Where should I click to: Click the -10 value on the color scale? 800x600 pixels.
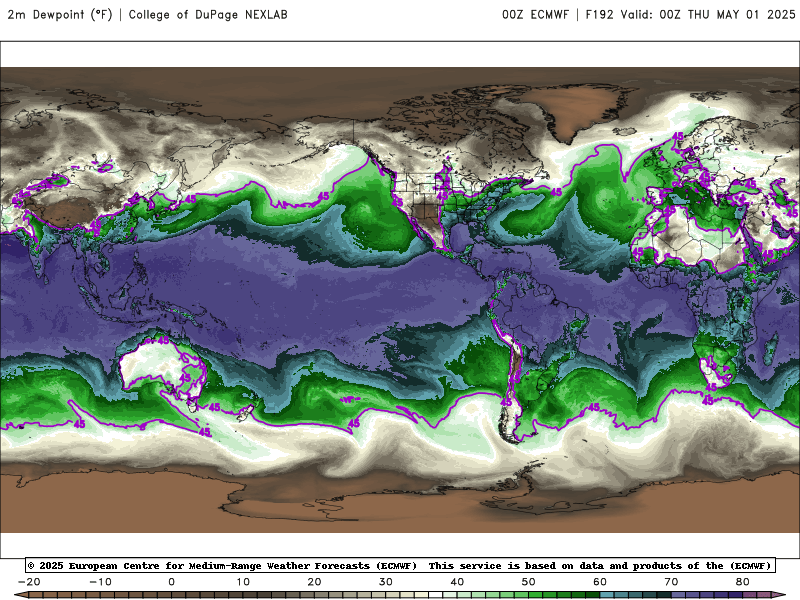click(101, 582)
